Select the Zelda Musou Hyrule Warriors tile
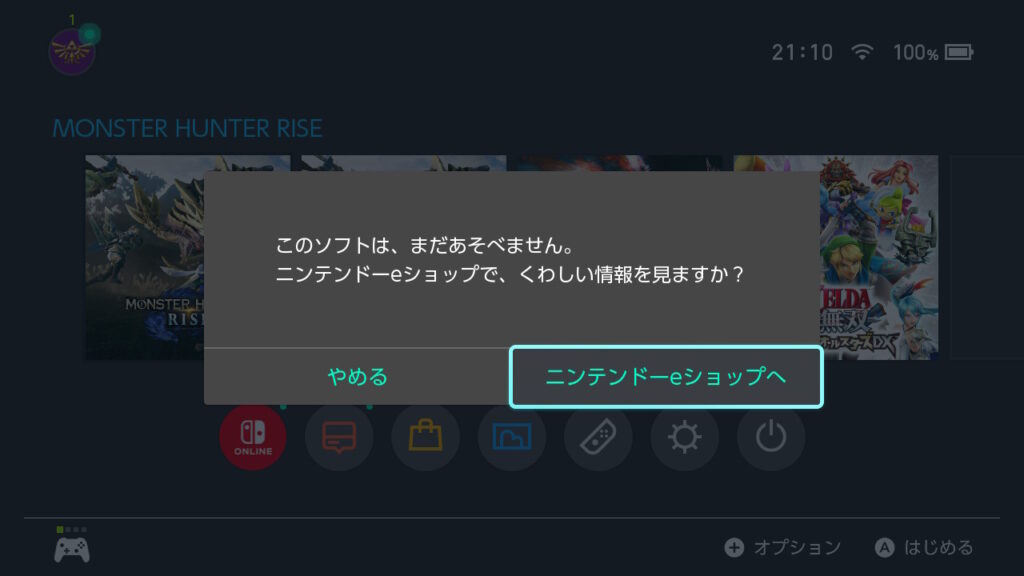 pos(879,257)
